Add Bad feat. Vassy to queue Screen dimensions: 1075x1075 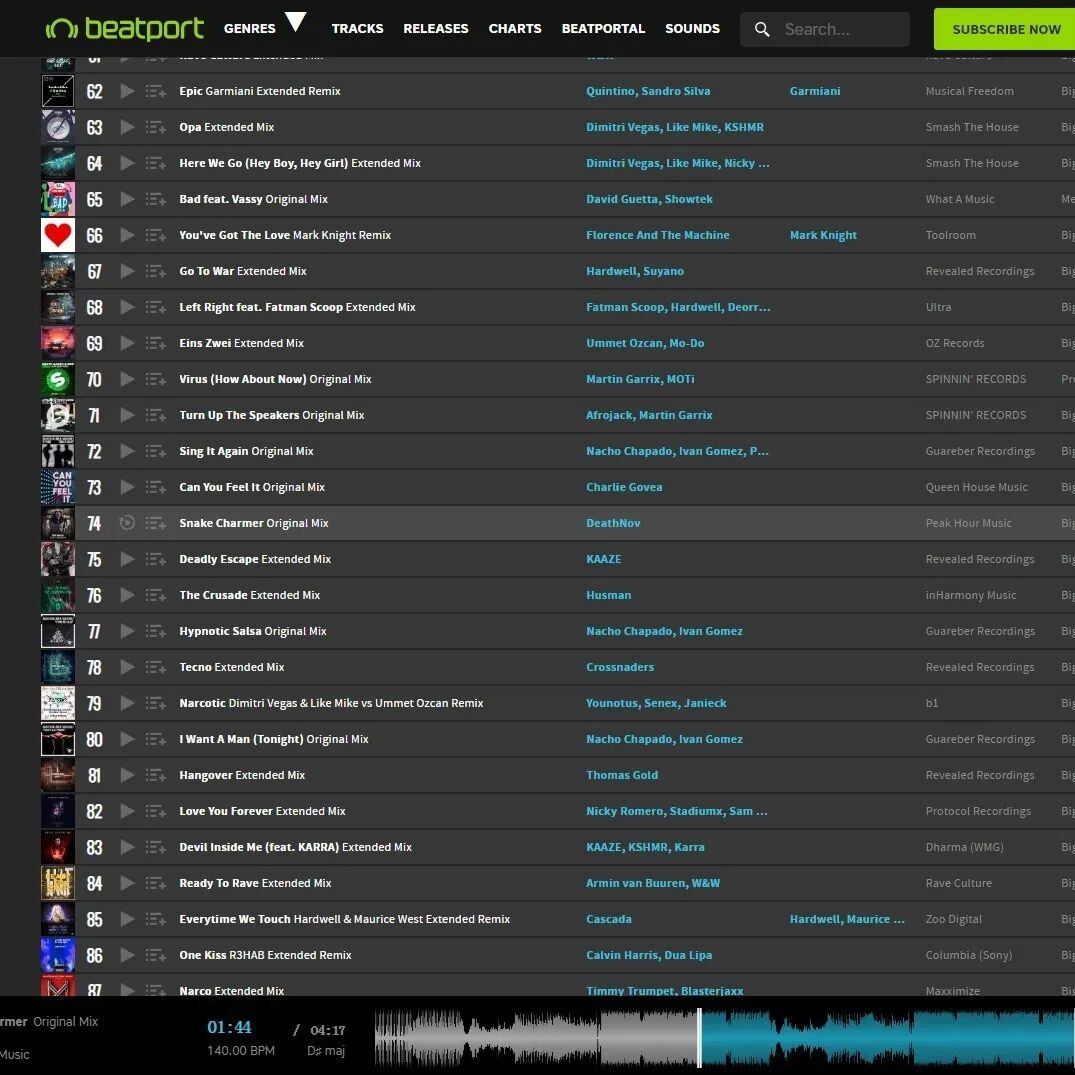156,200
